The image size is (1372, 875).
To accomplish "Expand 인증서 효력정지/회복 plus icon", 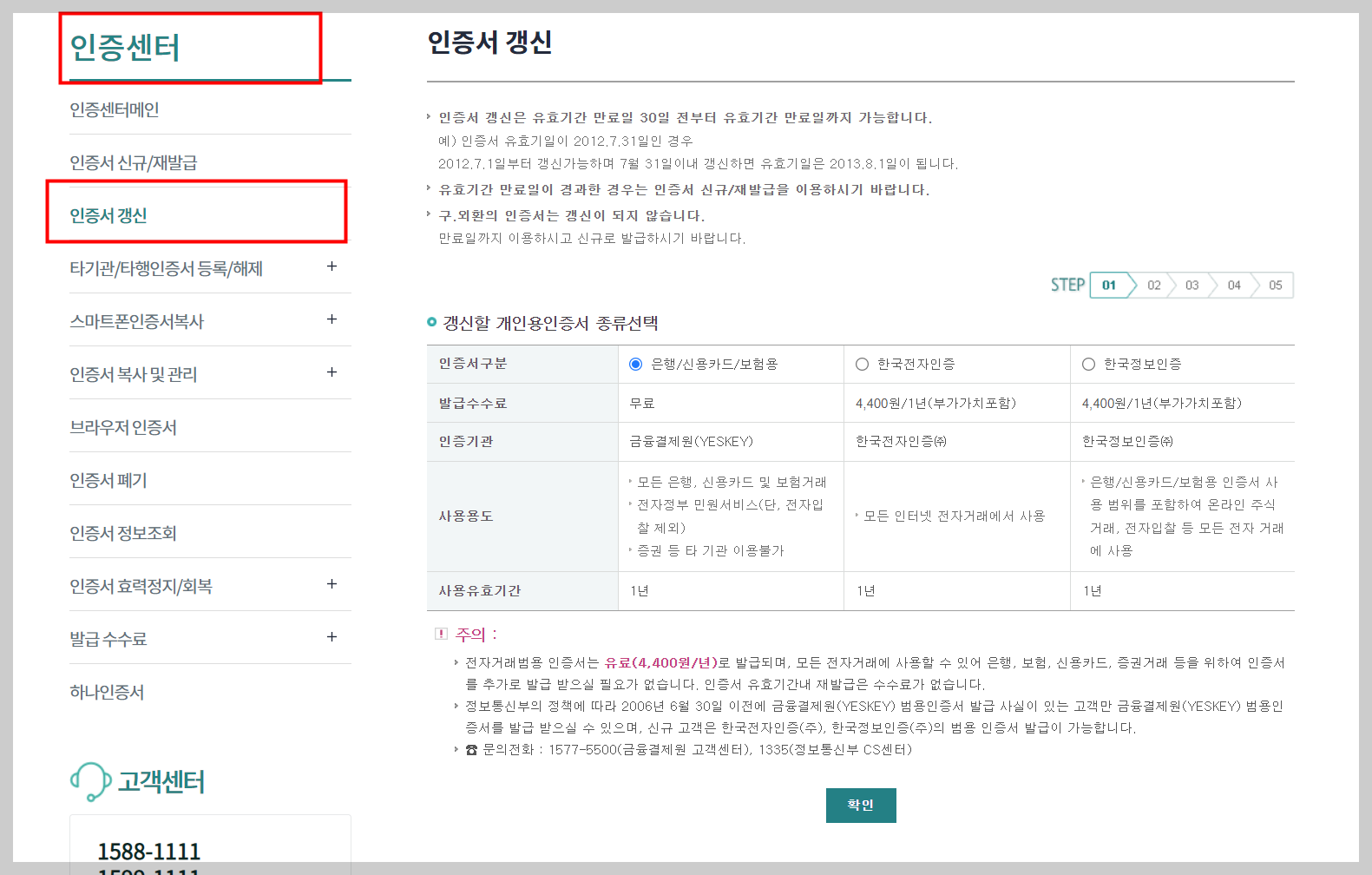I will point(332,584).
